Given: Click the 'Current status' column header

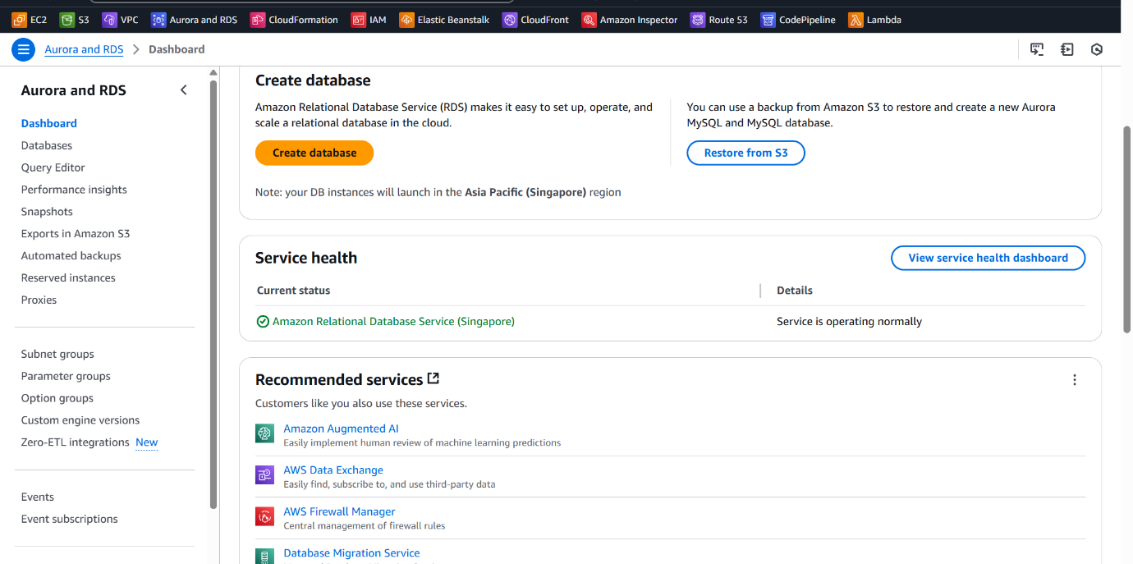Looking at the screenshot, I should pos(293,290).
